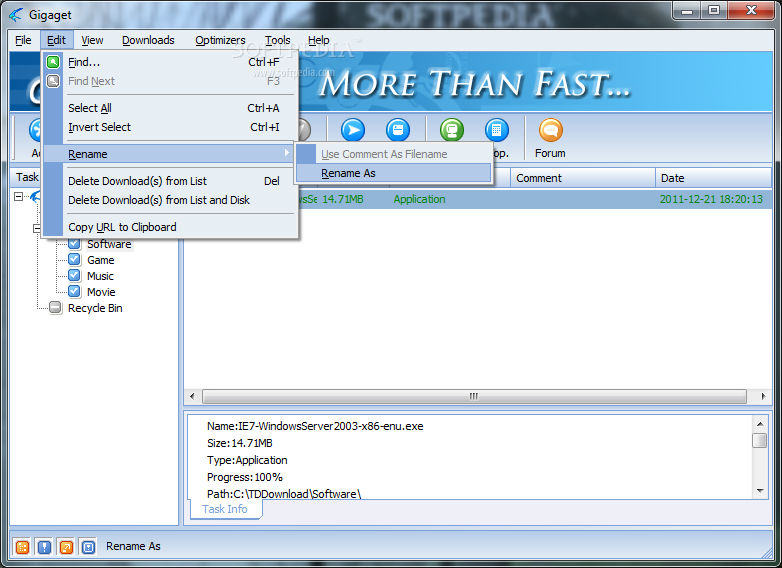Click the Type:Application info line
Image resolution: width=782 pixels, height=568 pixels.
pyautogui.click(x=247, y=460)
